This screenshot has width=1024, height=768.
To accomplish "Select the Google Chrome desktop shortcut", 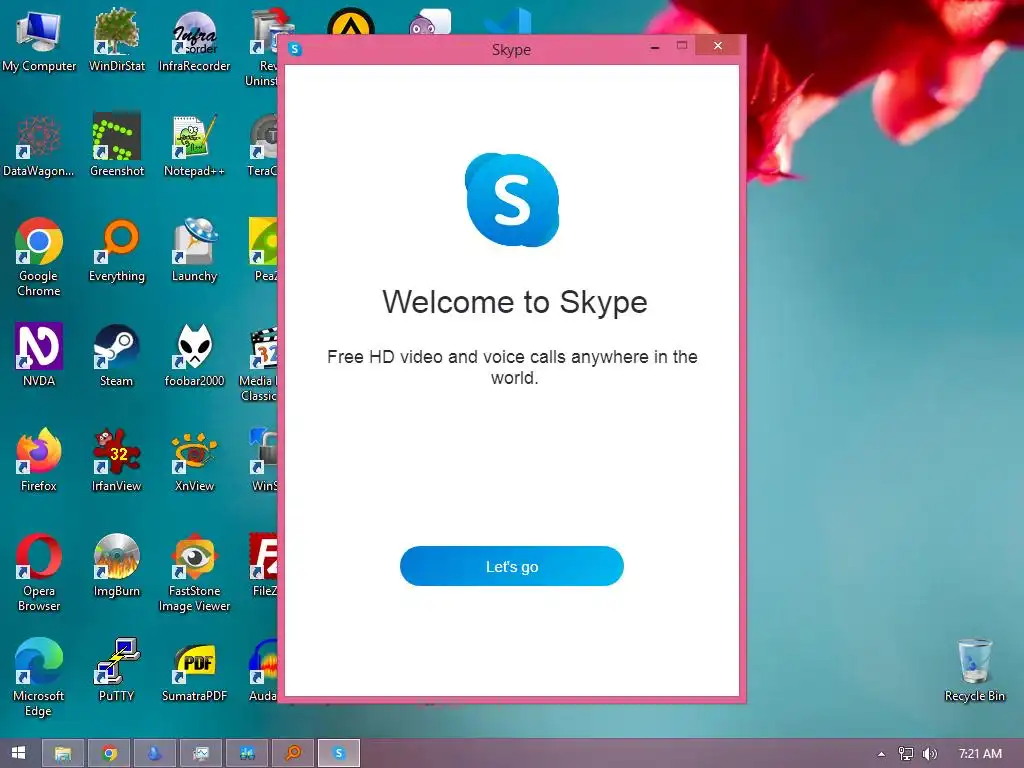I will 39,257.
